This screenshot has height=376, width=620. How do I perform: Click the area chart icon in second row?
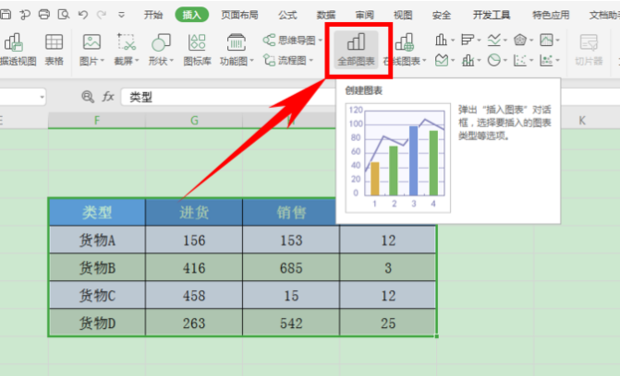pos(441,60)
